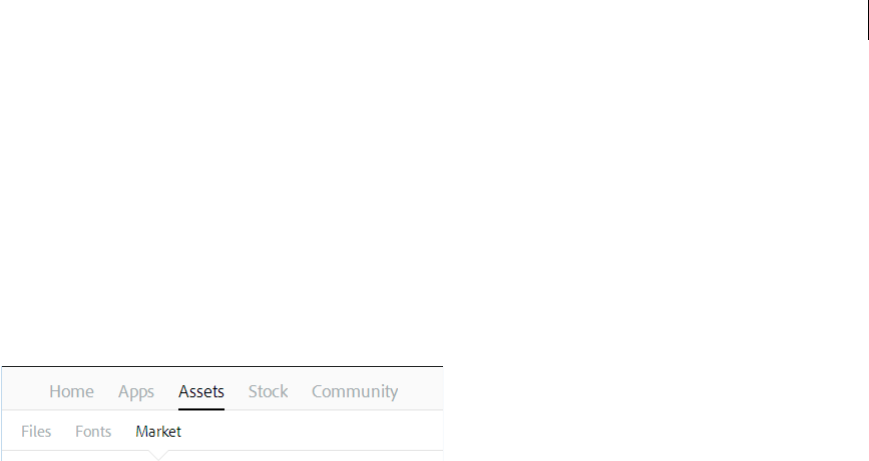Select the Market sub-tab
Image resolution: width=869 pixels, height=461 pixels.
158,432
